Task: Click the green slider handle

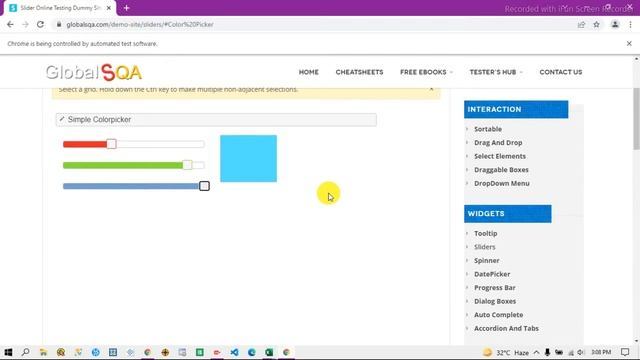Action: [187, 165]
